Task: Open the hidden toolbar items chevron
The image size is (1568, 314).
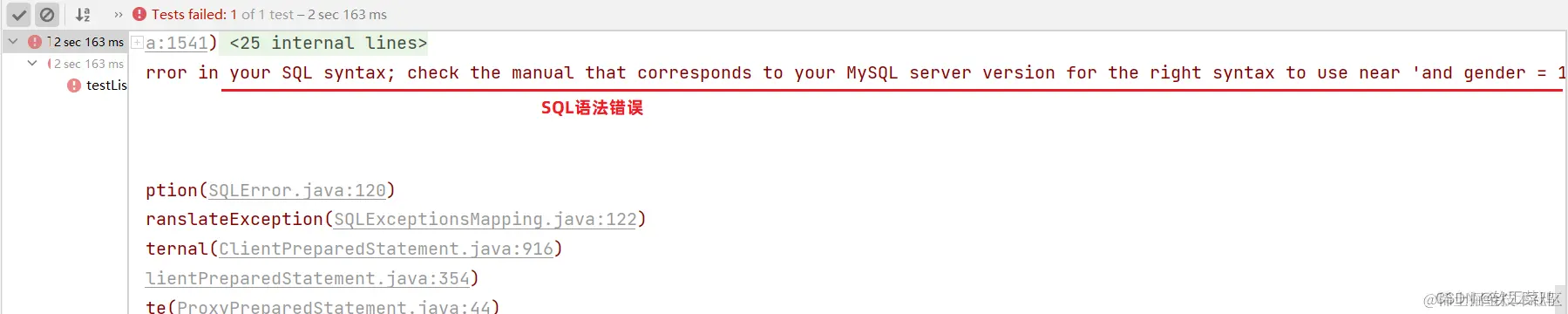Action: 119,15
